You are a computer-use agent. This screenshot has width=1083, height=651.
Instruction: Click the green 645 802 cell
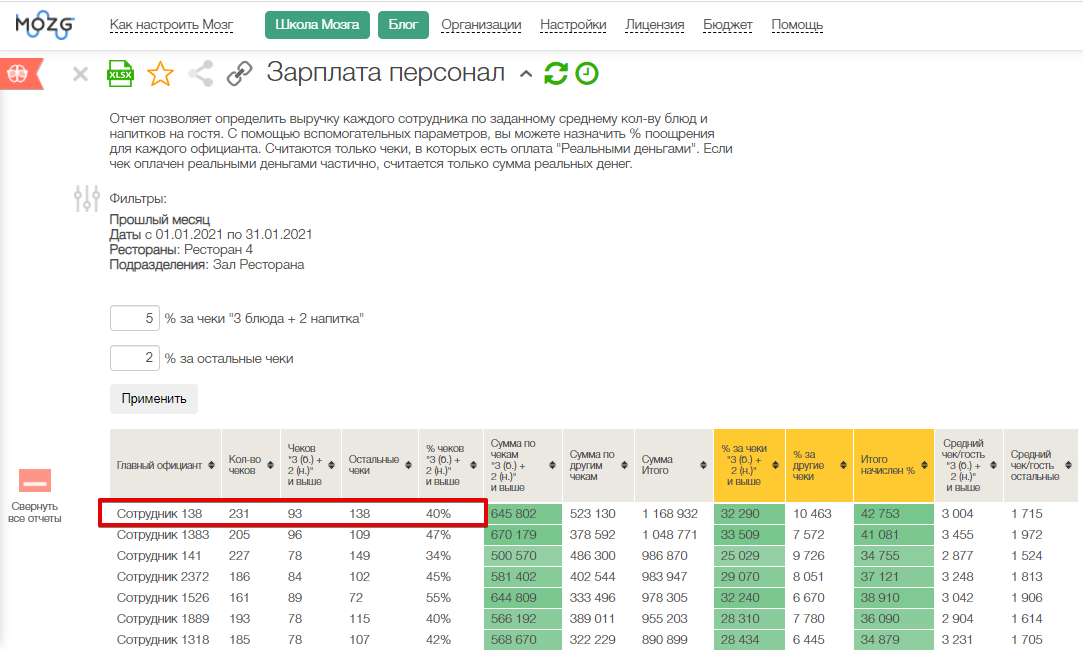(x=523, y=514)
